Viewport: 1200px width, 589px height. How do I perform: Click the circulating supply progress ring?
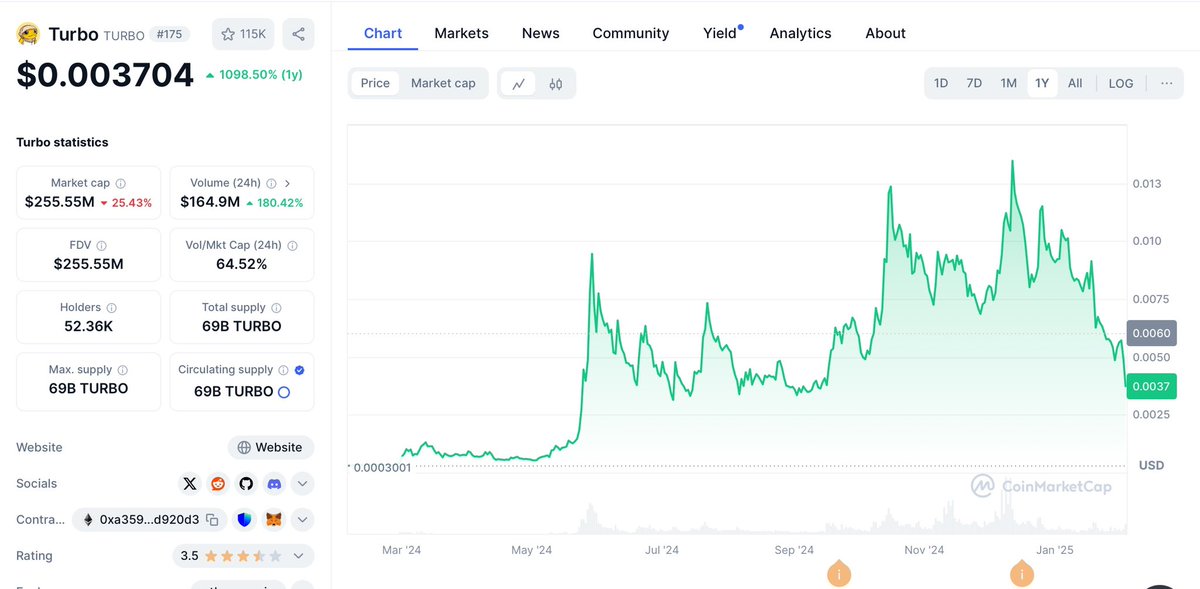284,392
